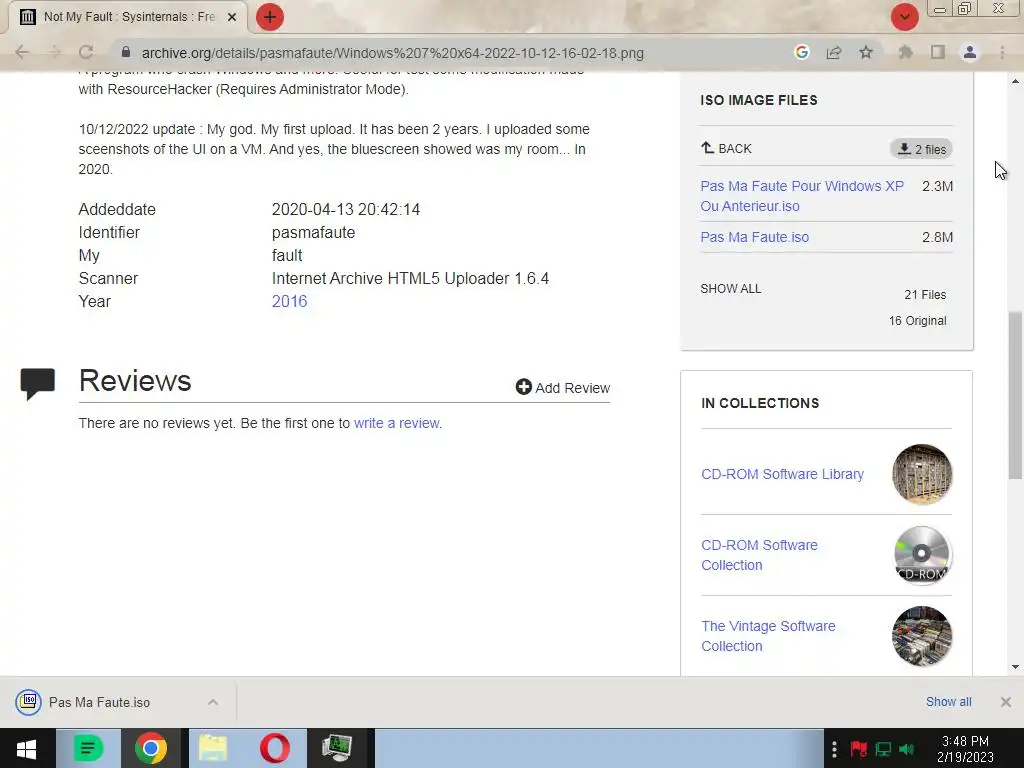The height and width of the screenshot is (768, 1024).
Task: Open Pas Ma Faute.iso link in file list
Action: (754, 237)
